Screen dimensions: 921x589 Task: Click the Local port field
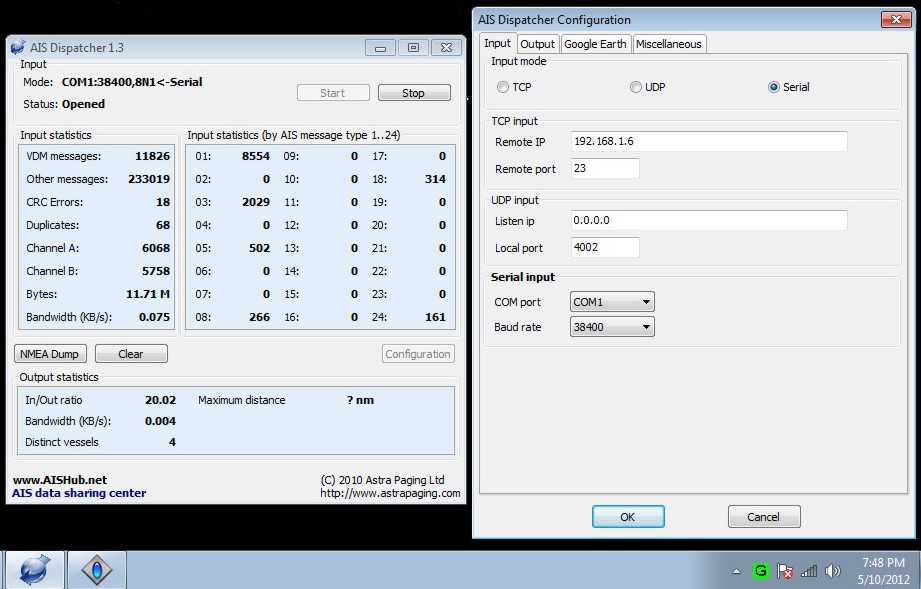point(605,247)
